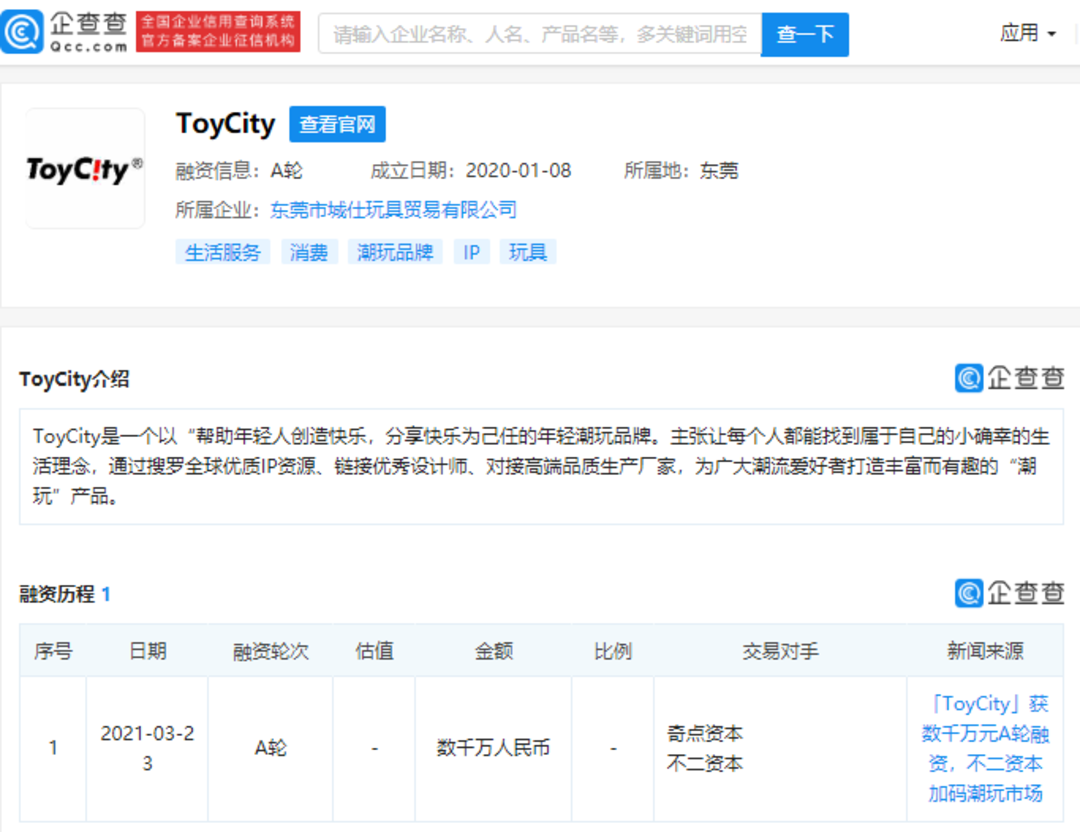Click the 估值 column header

pyautogui.click(x=374, y=651)
